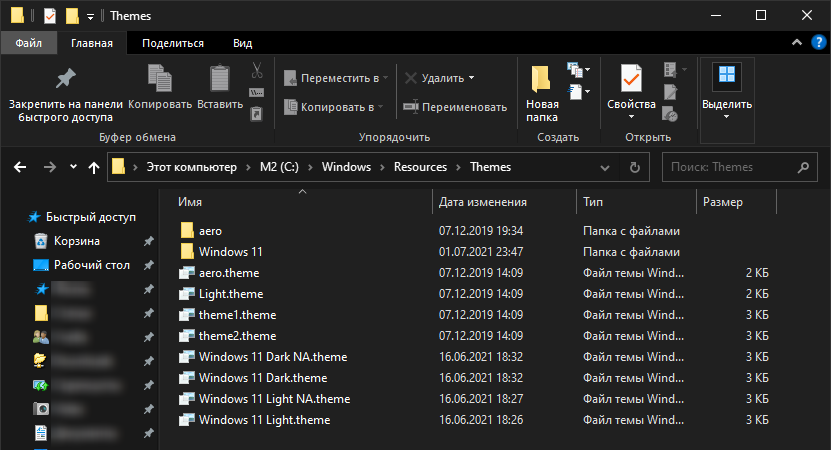Open the File tab
Image resolution: width=831 pixels, height=450 pixels.
[x=29, y=43]
